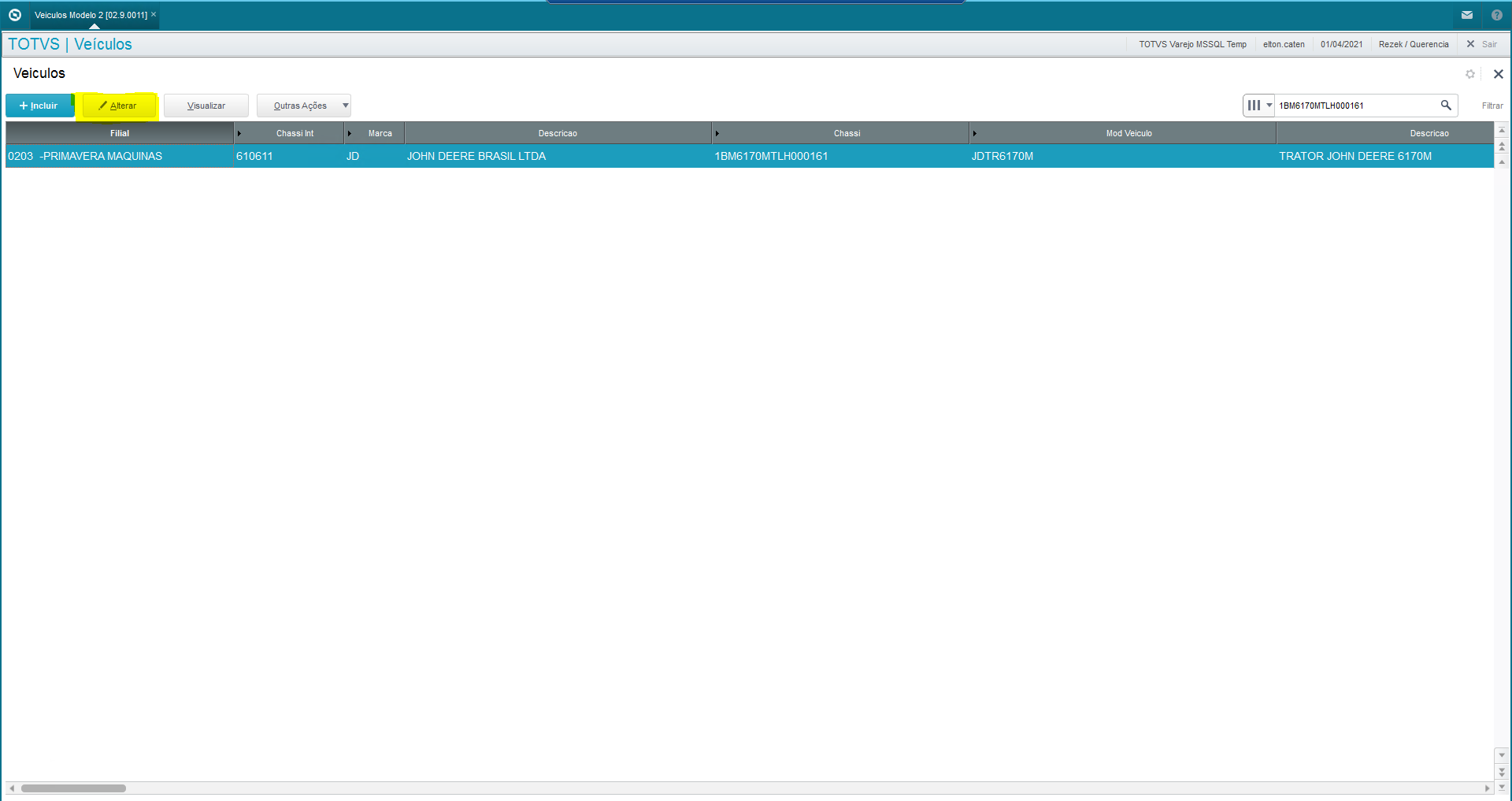Click the Visualizar button
This screenshot has height=801, width=1512.
pos(206,106)
